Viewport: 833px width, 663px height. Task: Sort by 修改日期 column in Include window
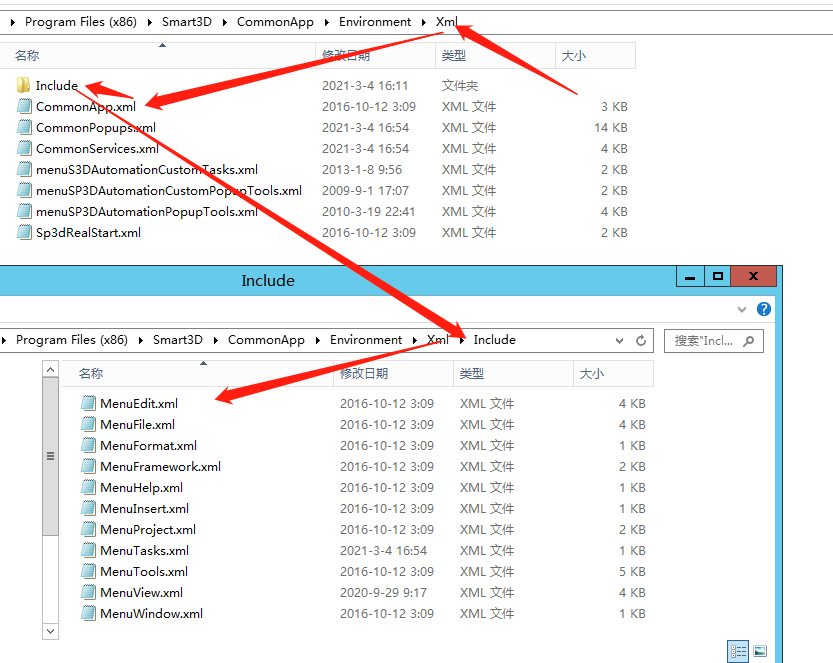pos(394,373)
